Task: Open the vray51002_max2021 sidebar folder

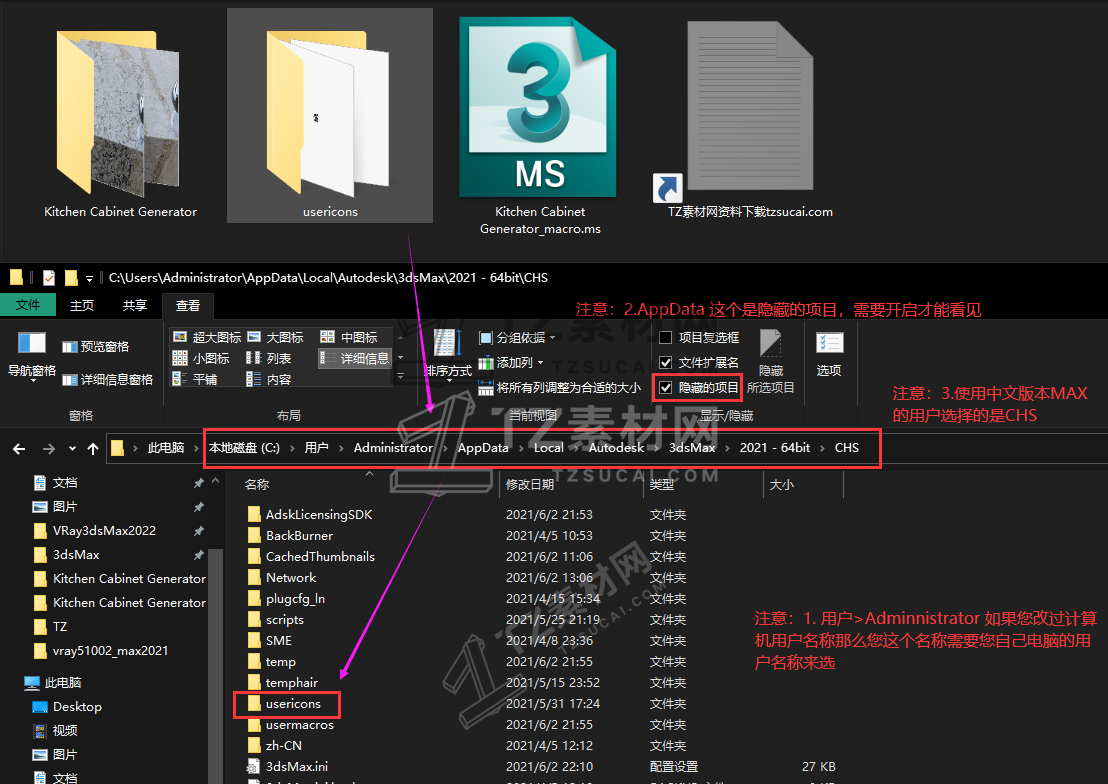Action: tap(110, 650)
